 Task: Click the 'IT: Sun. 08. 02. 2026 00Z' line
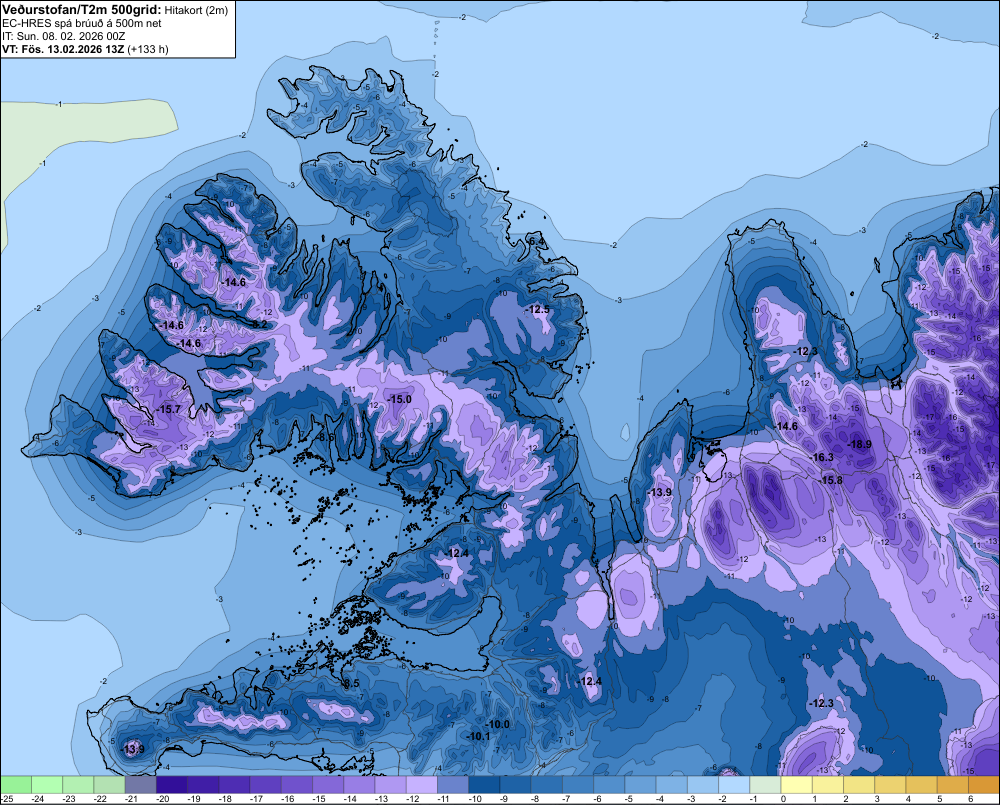pyautogui.click(x=64, y=36)
